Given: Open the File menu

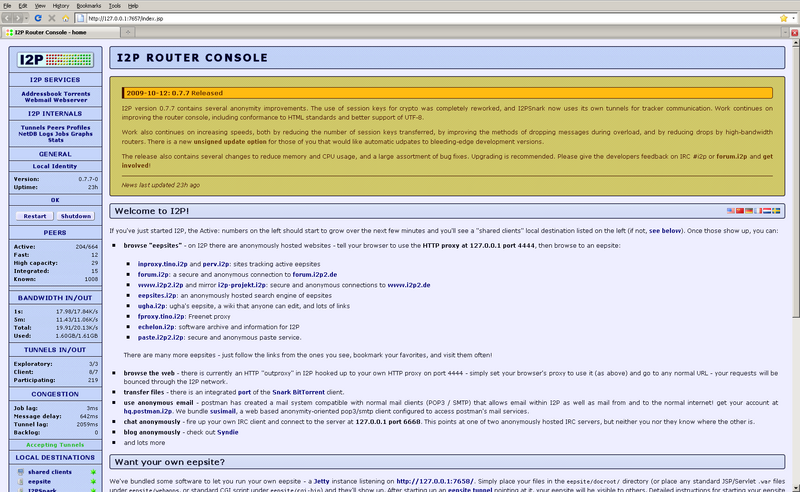Looking at the screenshot, I should point(7,6).
